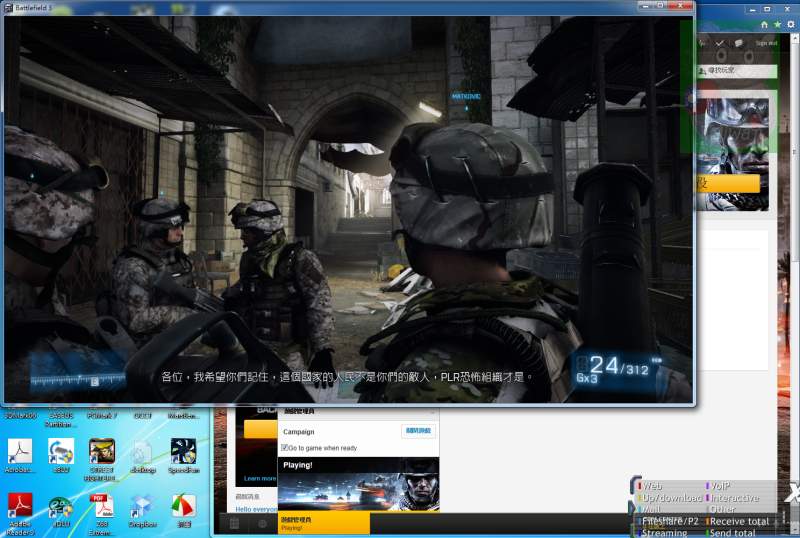Click the Up/download legend entry
Screen dimensions: 800x538
[x=670, y=497]
